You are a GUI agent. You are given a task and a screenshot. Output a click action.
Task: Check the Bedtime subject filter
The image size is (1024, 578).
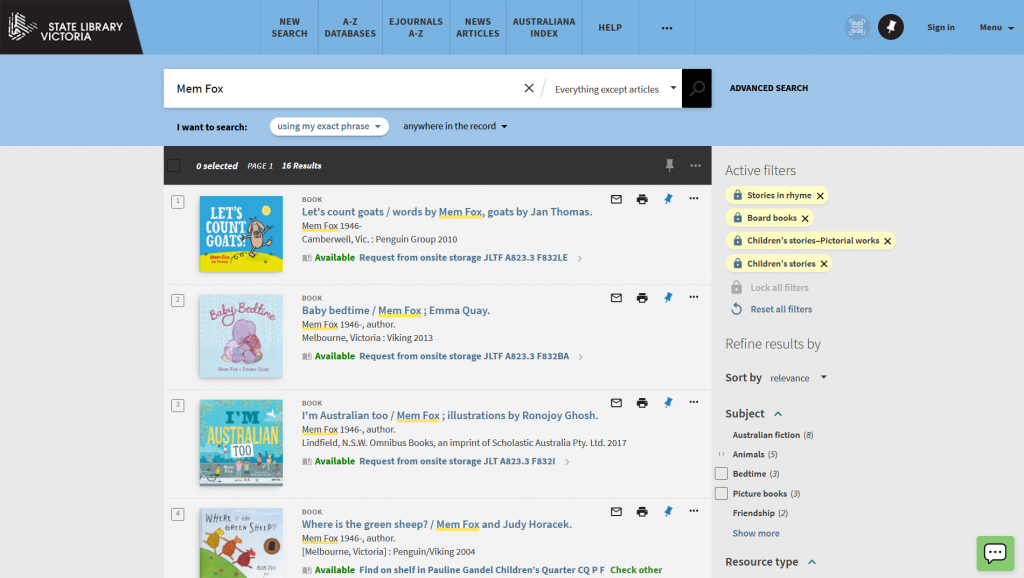pyautogui.click(x=721, y=474)
